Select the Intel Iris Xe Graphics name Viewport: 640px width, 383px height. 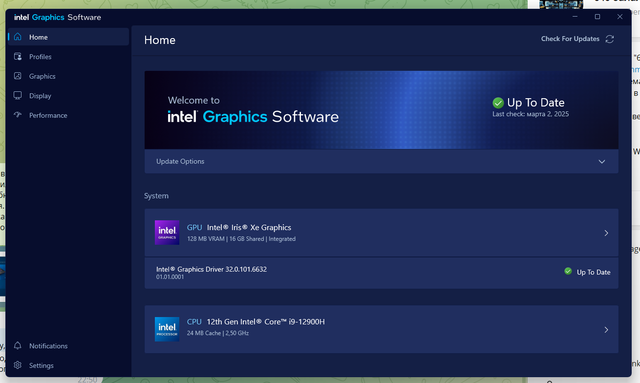point(249,227)
